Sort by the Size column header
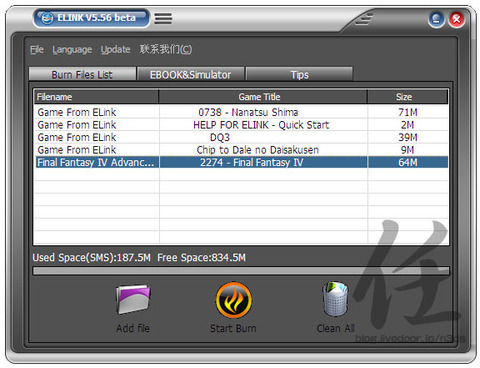The image size is (480, 368). coord(408,97)
